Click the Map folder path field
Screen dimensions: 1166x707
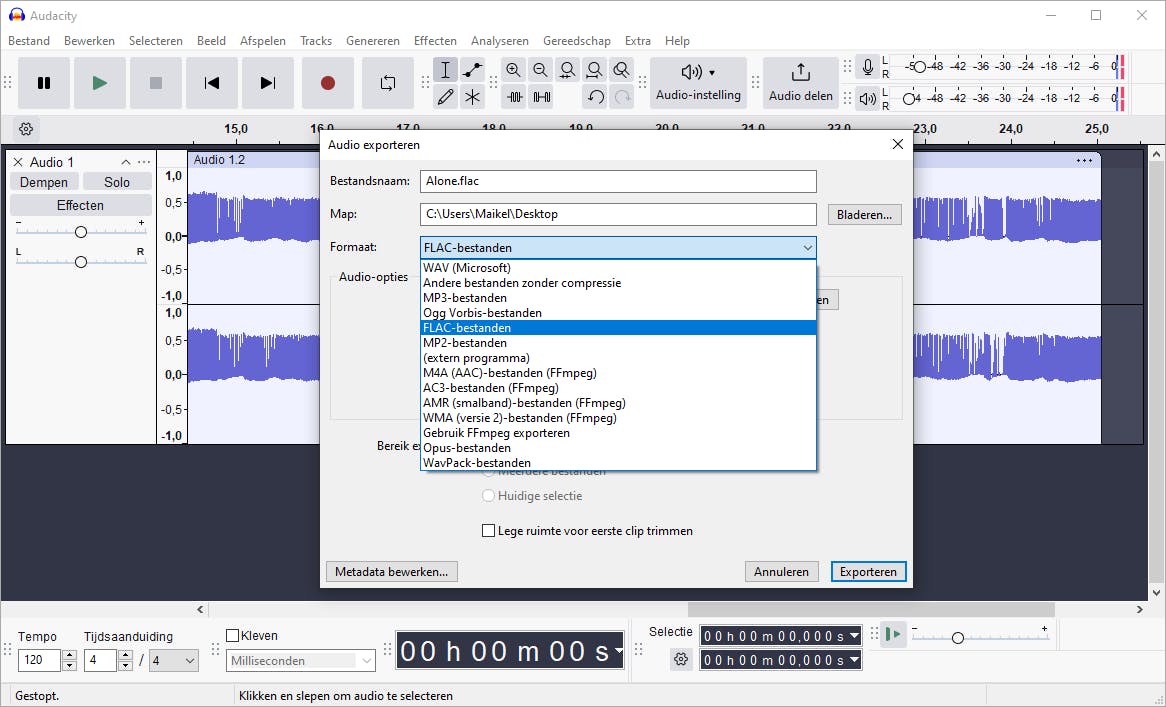click(618, 214)
